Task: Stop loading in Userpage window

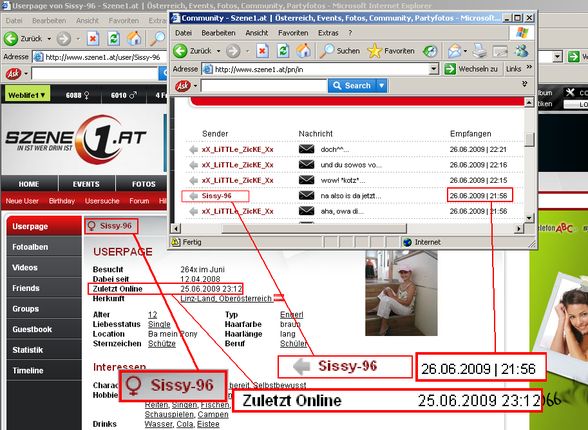Action: click(x=93, y=38)
